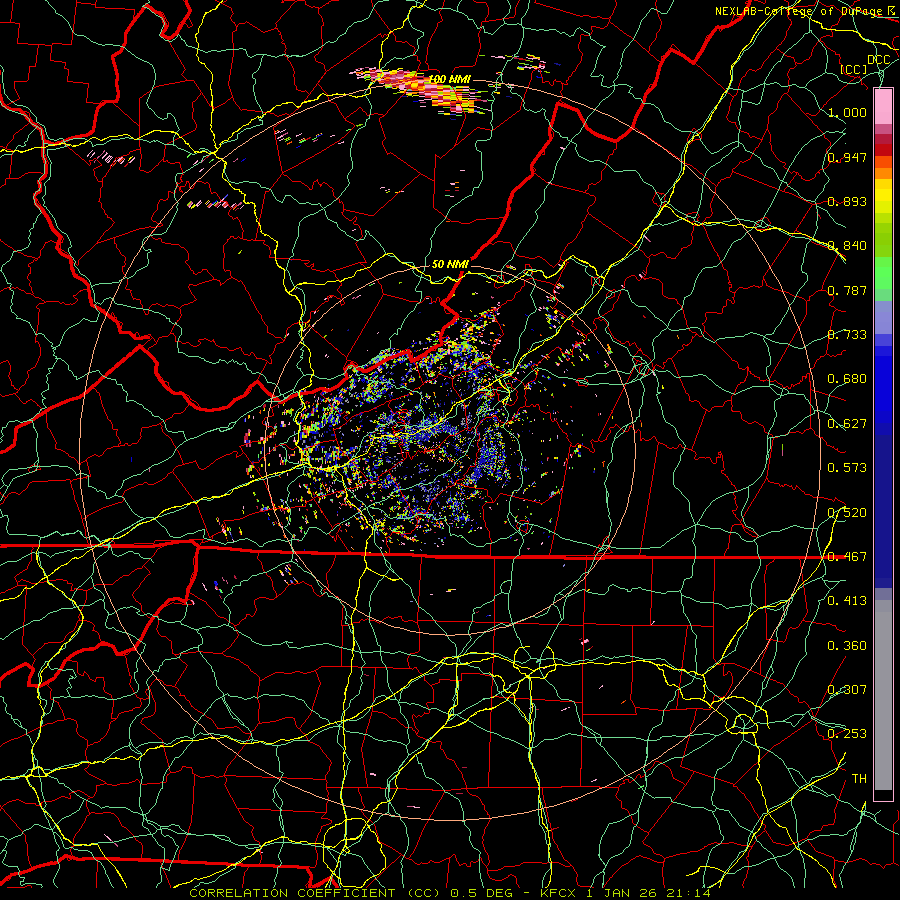
Task: Select the 0.520 scale value
Action: (847, 512)
